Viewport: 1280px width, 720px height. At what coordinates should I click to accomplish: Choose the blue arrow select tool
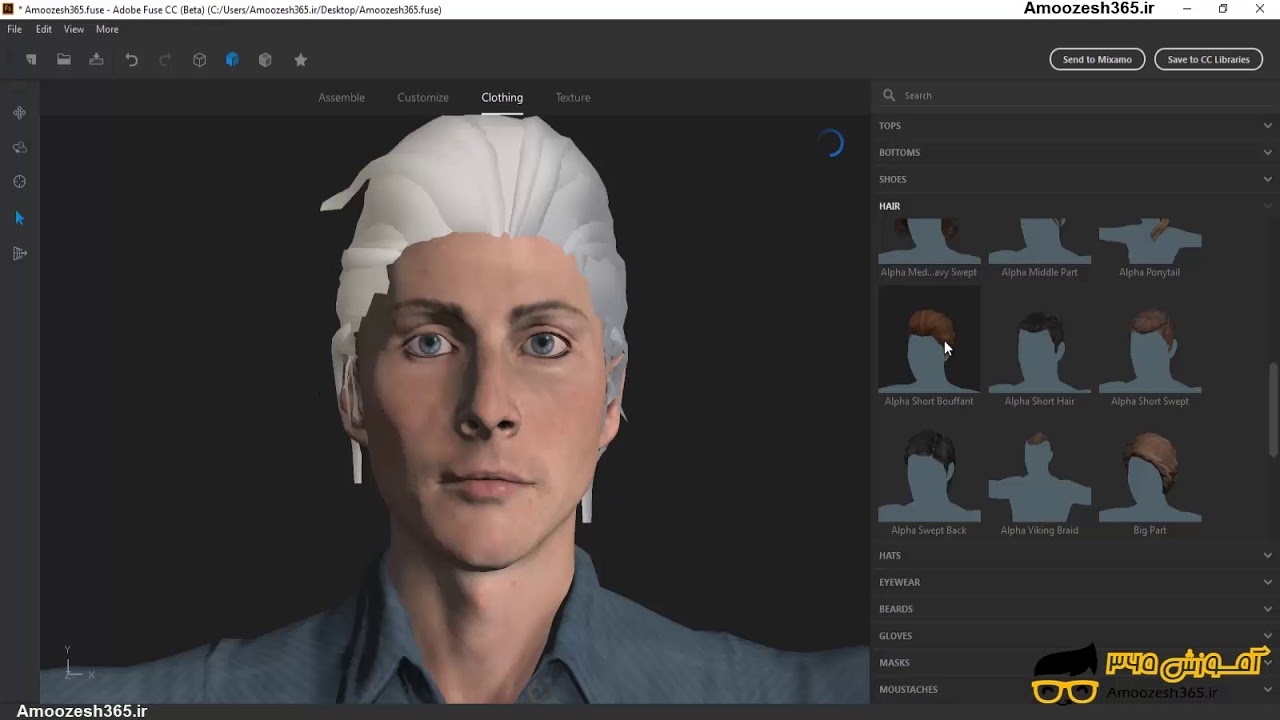(19, 218)
